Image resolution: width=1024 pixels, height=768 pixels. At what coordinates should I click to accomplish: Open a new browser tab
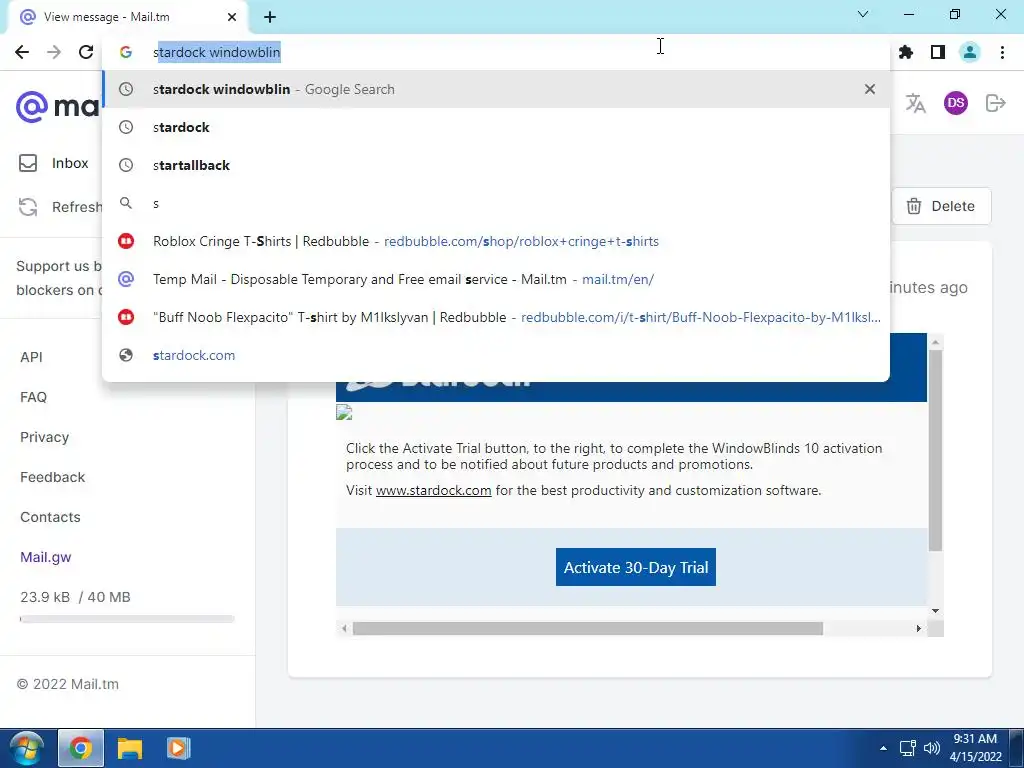coord(270,17)
